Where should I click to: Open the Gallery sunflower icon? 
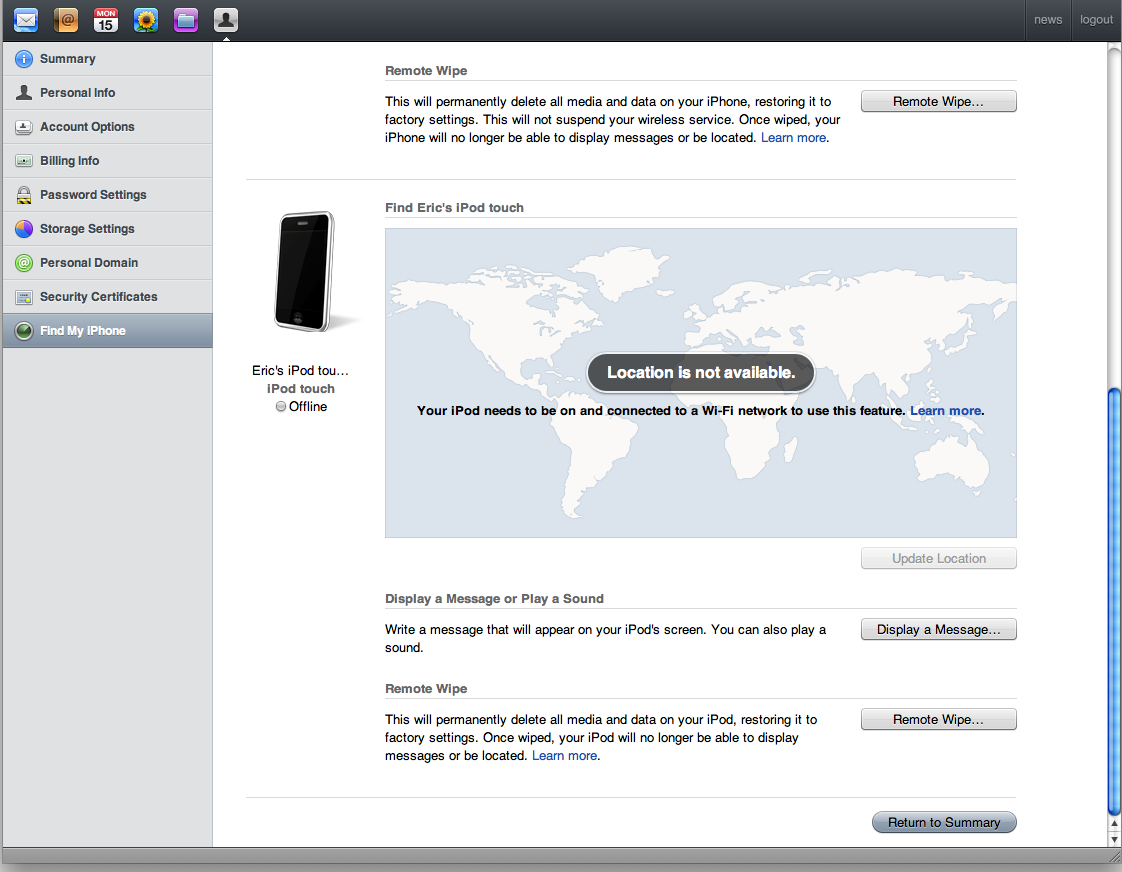tap(146, 20)
